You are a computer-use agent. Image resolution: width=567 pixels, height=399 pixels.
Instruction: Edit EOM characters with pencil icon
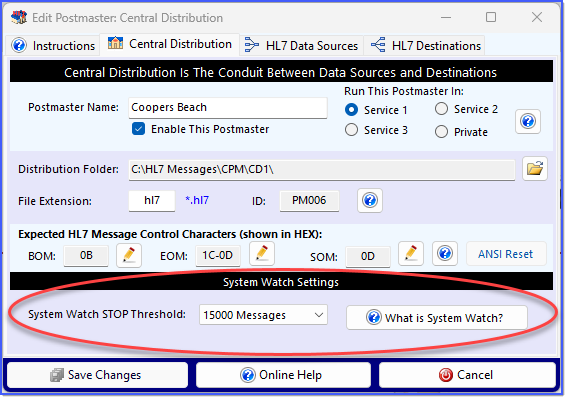click(262, 253)
